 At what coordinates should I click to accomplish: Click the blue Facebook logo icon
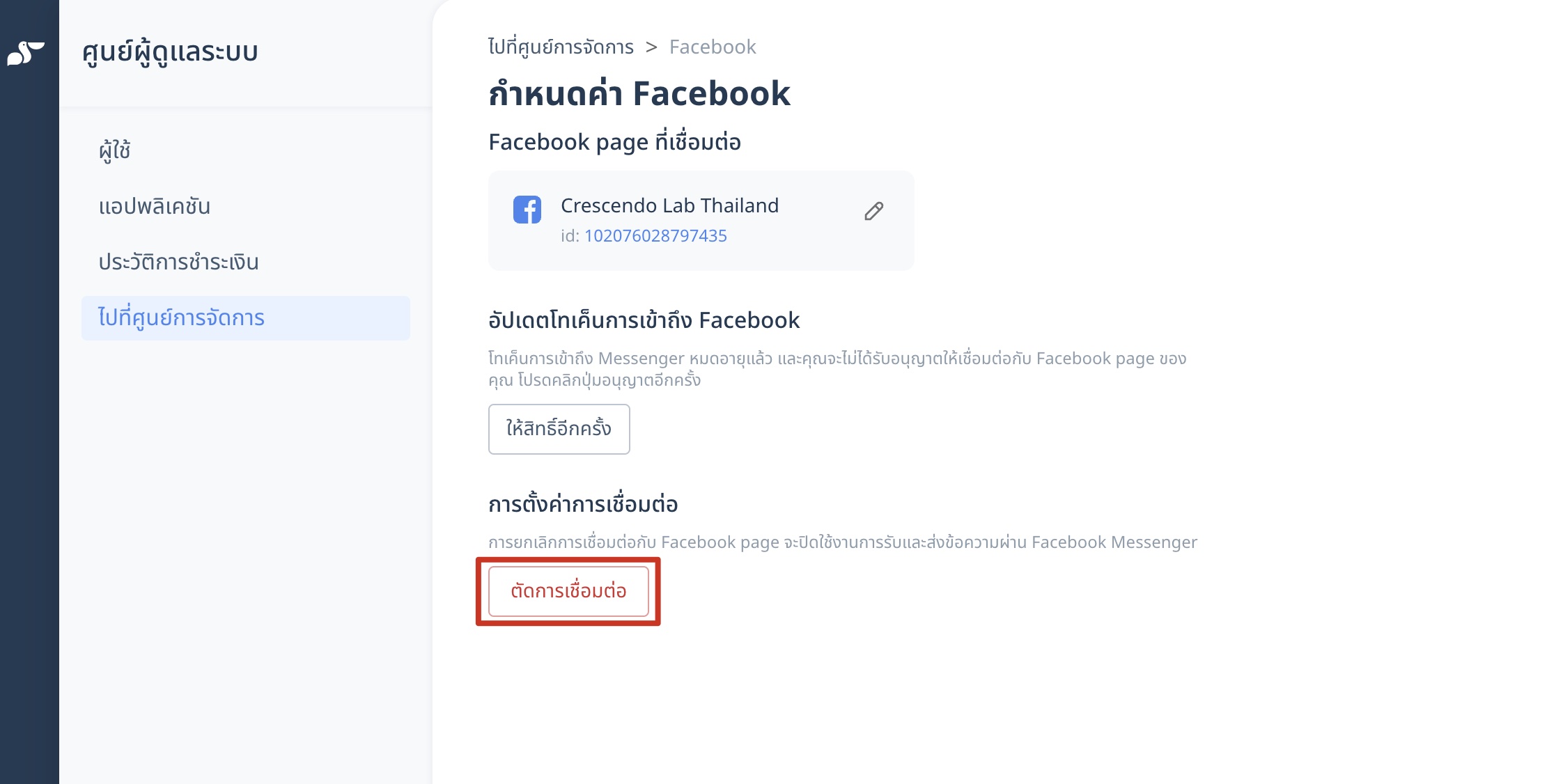click(x=527, y=209)
